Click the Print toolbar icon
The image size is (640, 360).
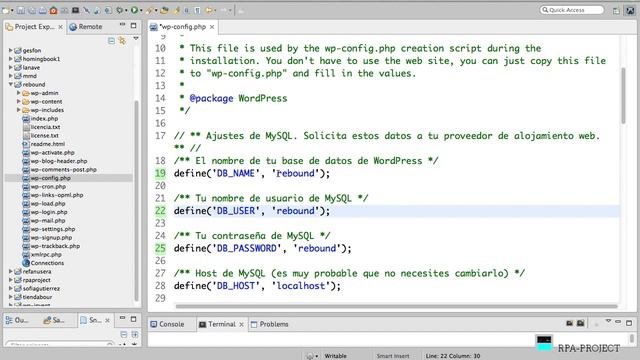pos(42,10)
